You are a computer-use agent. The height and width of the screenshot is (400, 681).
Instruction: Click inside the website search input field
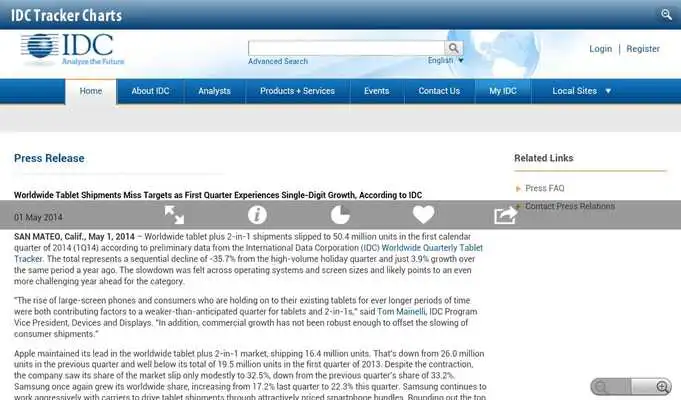pos(346,48)
